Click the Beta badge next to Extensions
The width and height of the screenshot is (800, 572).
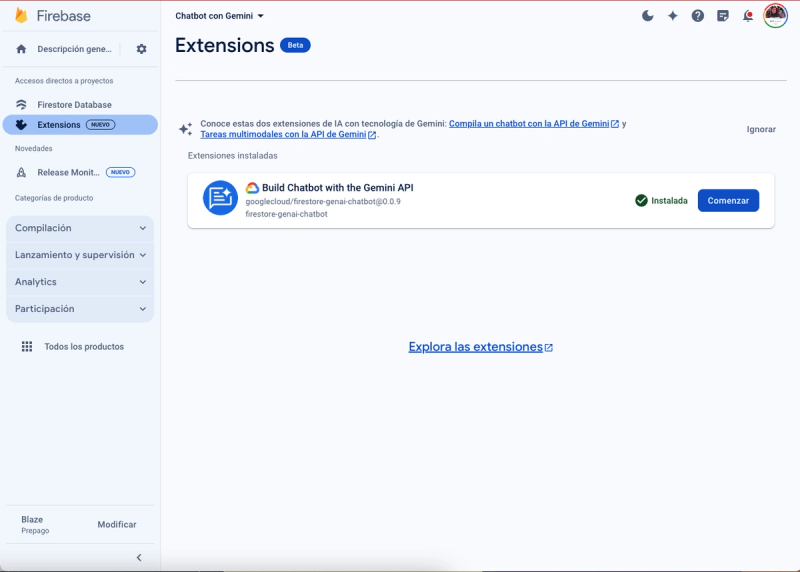pyautogui.click(x=295, y=45)
